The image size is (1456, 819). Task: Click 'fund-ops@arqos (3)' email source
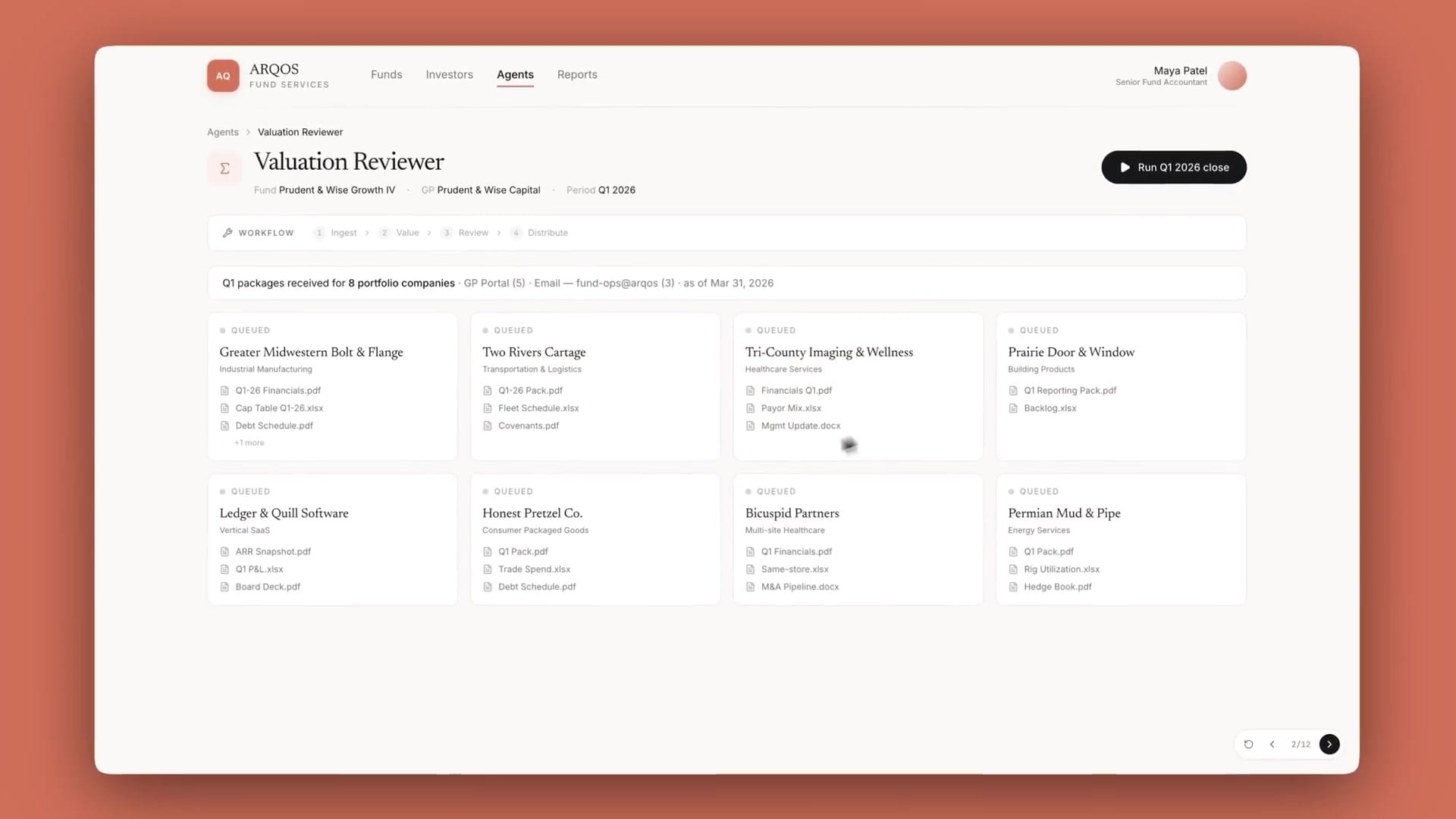tap(625, 283)
